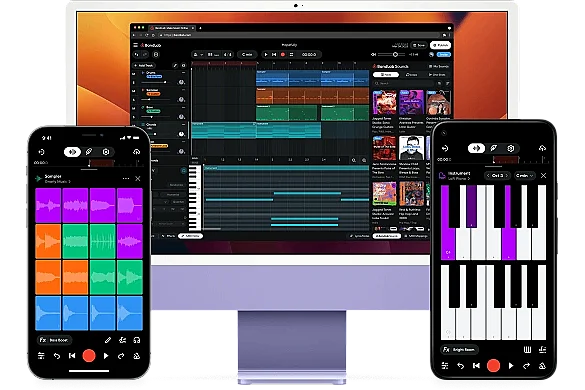Click the Publish button in desktop studio

(x=440, y=45)
